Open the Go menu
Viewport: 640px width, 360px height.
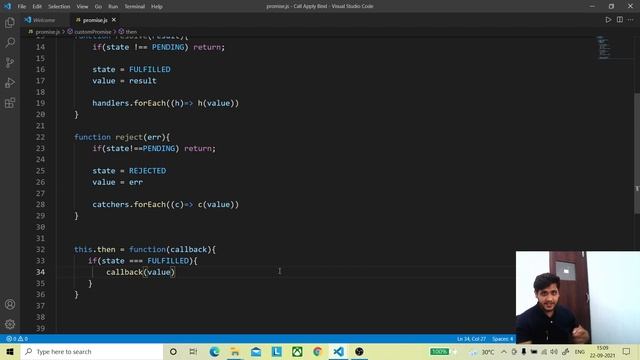point(98,6)
